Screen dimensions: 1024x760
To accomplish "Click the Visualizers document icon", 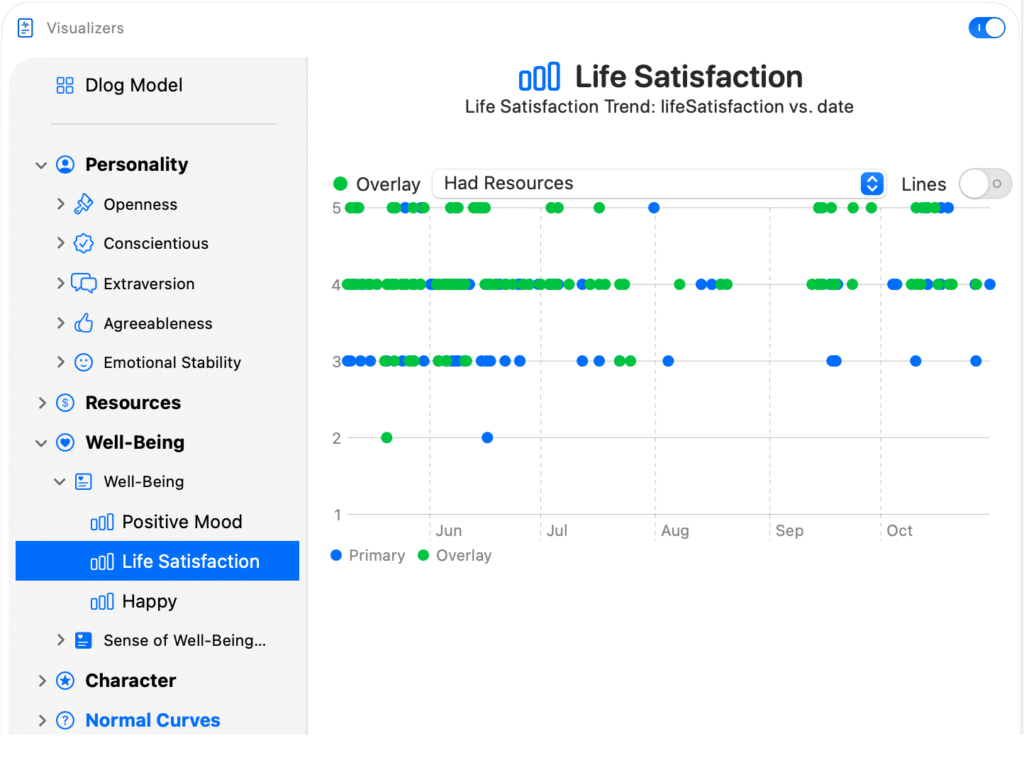I will coord(26,28).
